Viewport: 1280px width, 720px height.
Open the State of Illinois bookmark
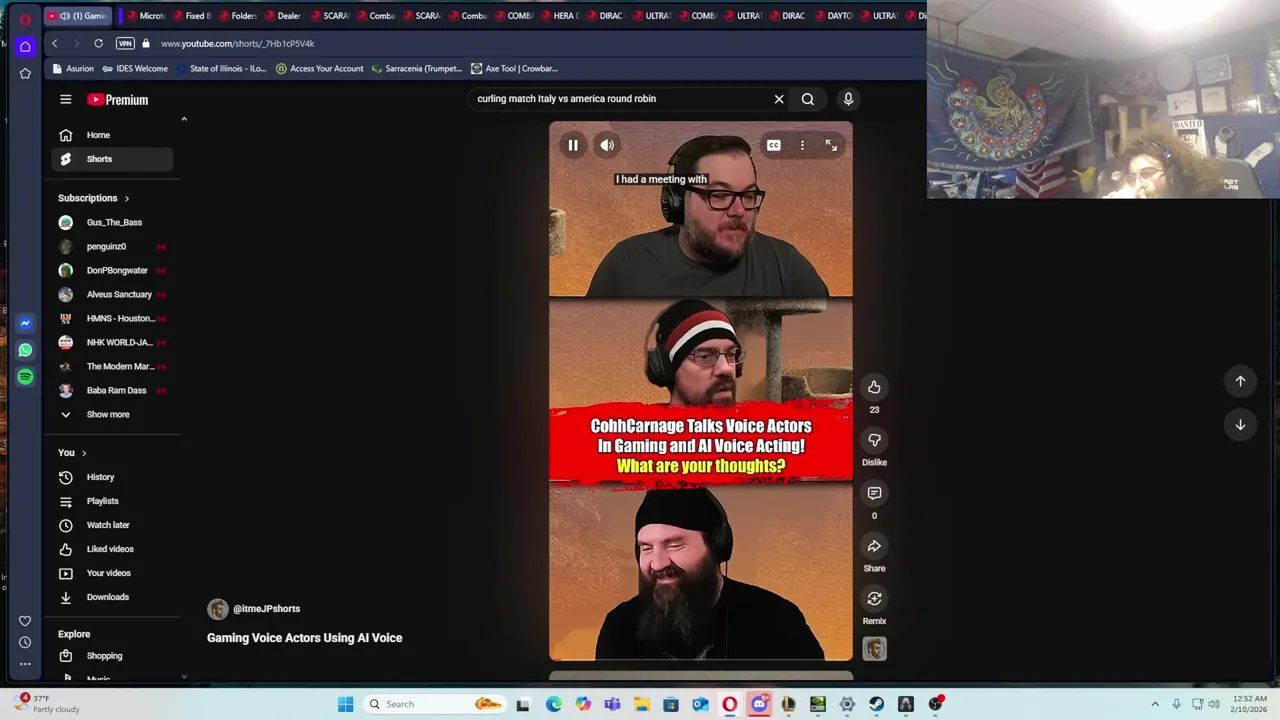coord(221,69)
